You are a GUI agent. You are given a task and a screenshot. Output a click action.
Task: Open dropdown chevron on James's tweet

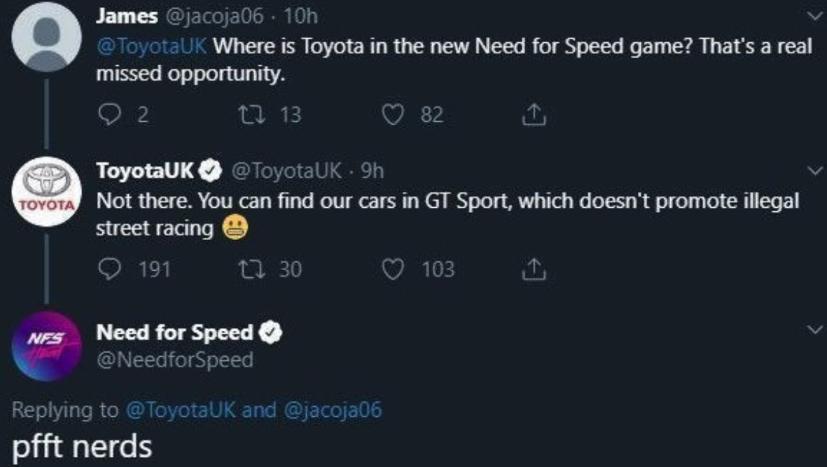pos(814,17)
